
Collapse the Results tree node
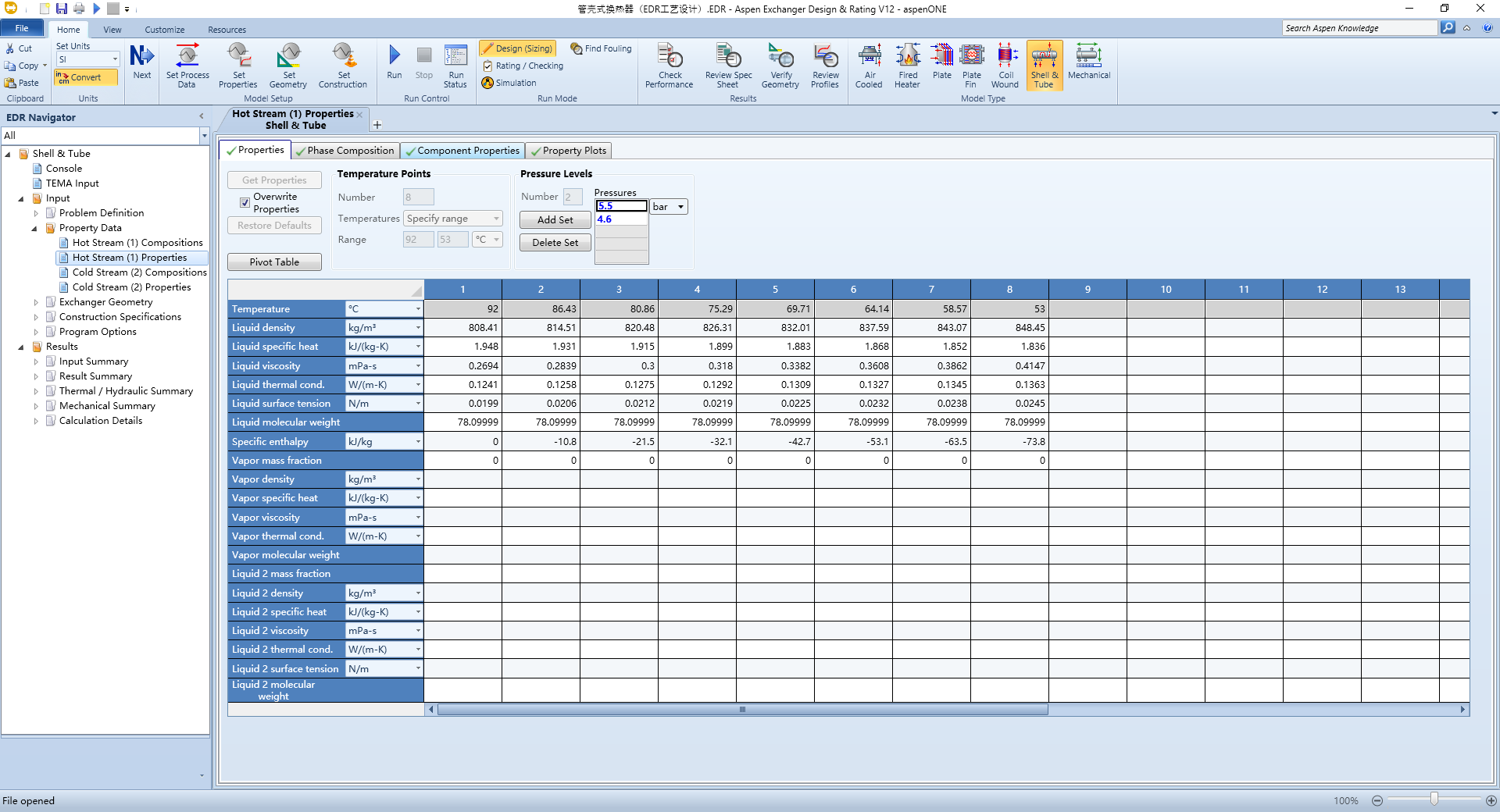tap(21, 347)
